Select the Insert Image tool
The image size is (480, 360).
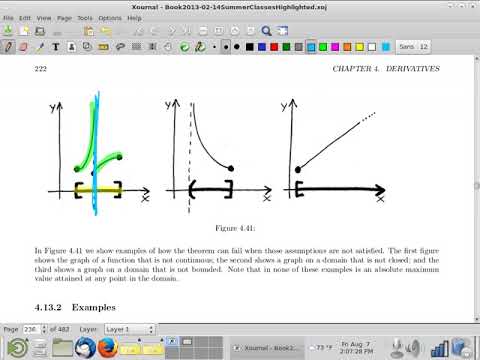point(71,47)
